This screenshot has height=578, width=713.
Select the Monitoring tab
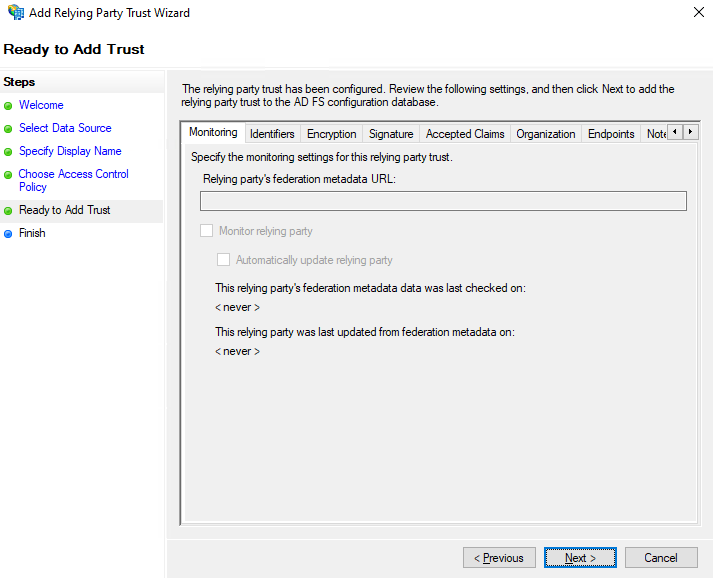pos(213,133)
